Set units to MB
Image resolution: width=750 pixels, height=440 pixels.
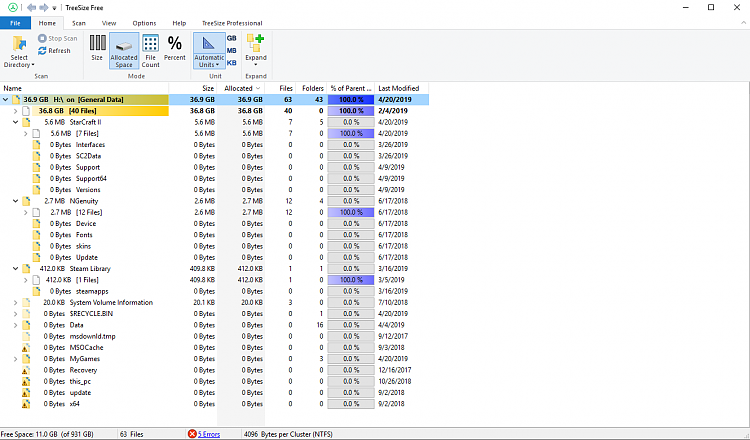(232, 51)
